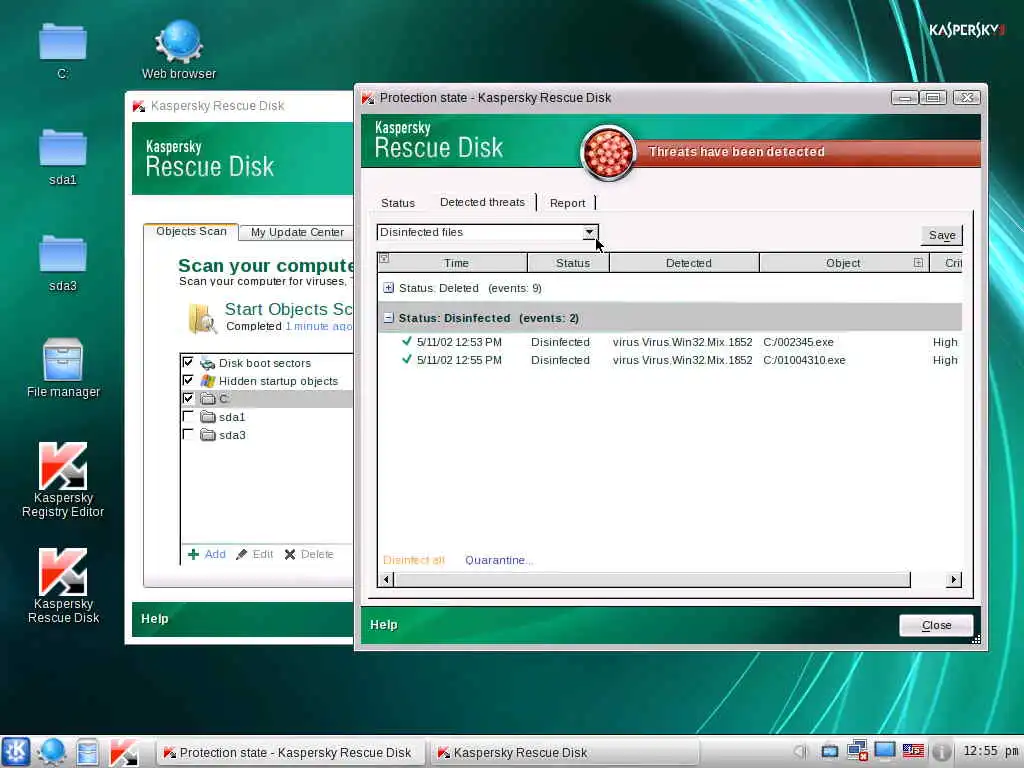The image size is (1024, 768).
Task: Switch to Protection state taskbar window button
Action: tap(290, 752)
